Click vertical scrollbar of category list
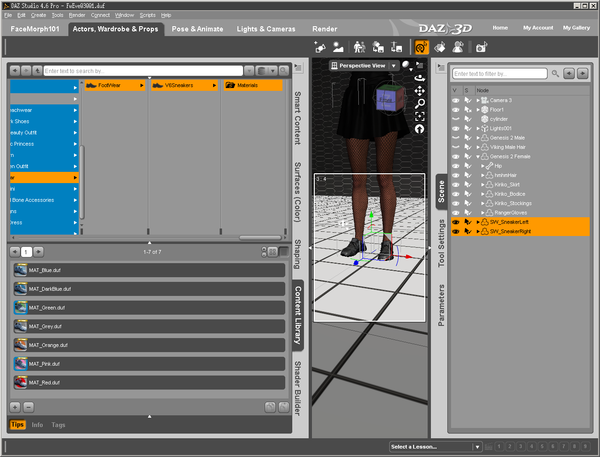 [82, 183]
